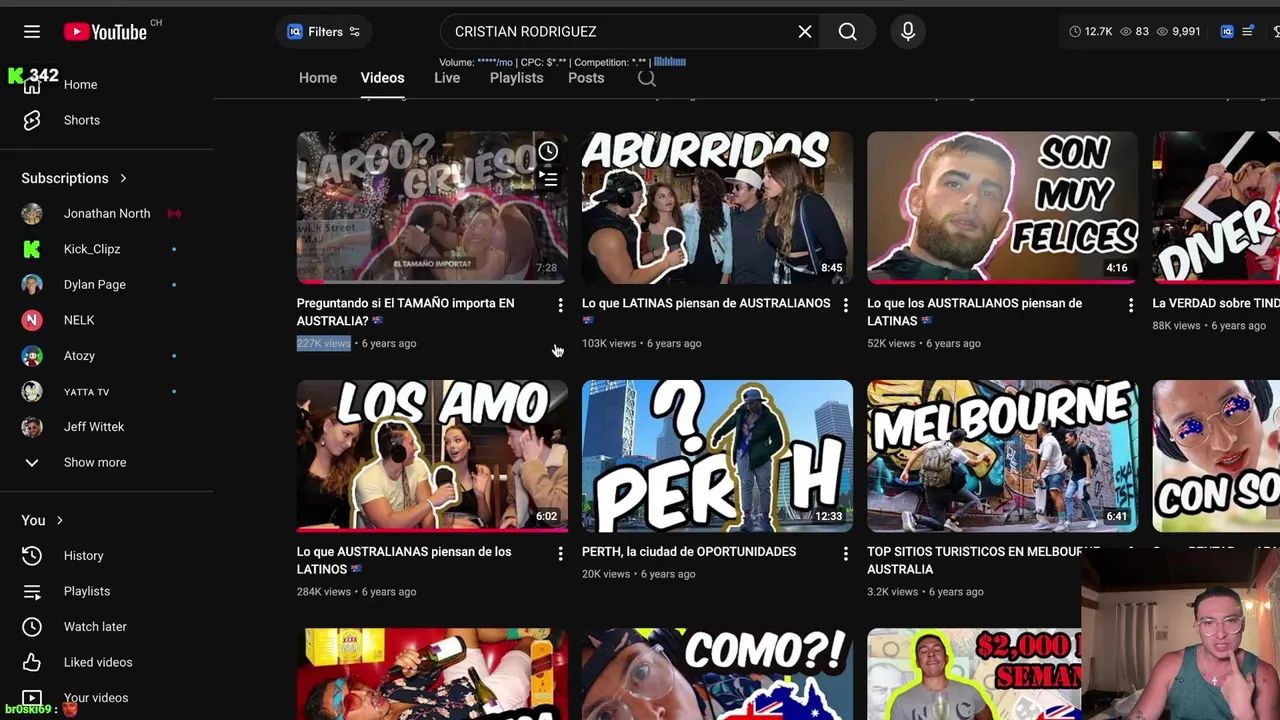This screenshot has width=1280, height=720.
Task: Open the SON MUY FELICES thumbnail
Action: coord(1002,207)
